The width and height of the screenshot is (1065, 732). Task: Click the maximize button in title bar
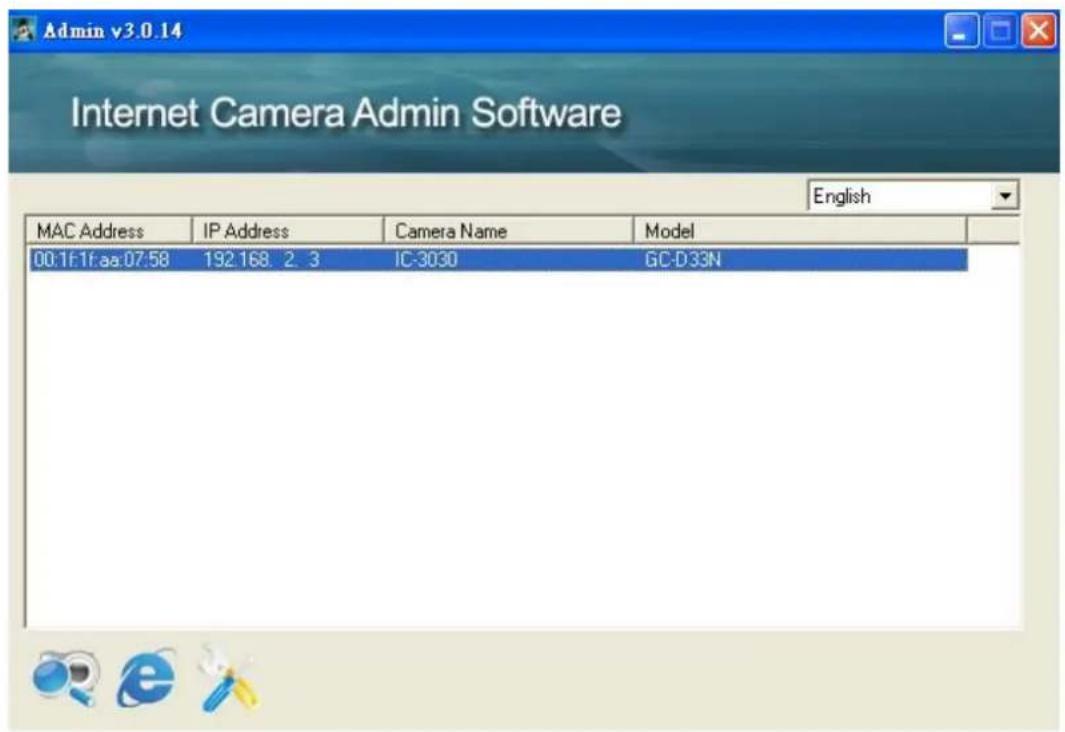coord(1000,31)
